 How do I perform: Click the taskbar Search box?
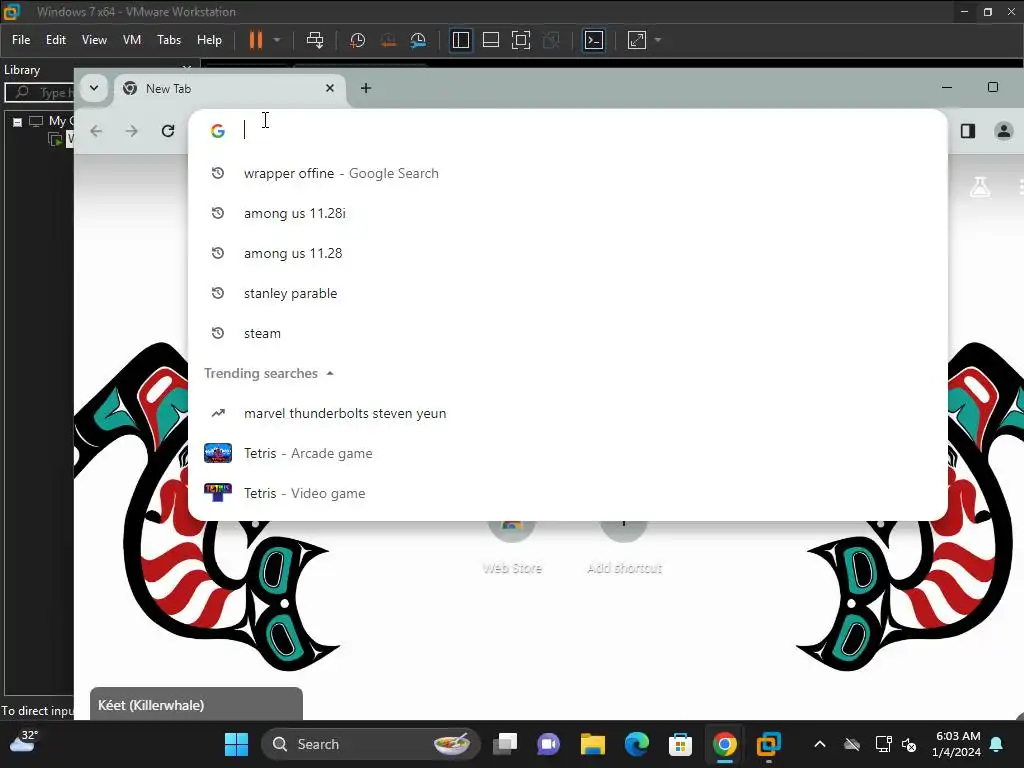pos(371,744)
